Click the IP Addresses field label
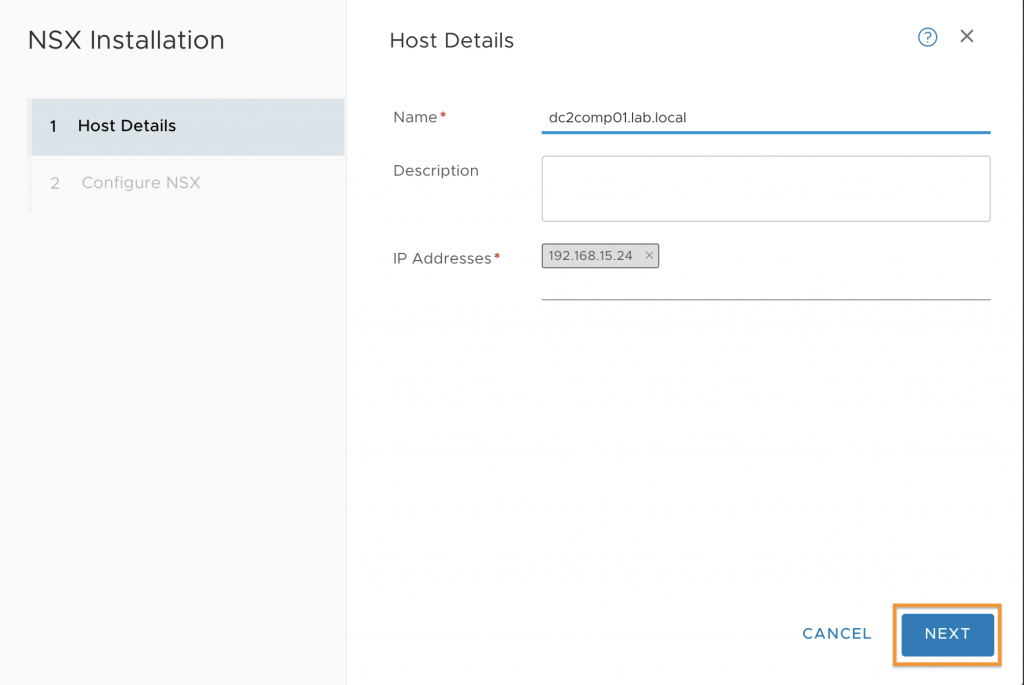The height and width of the screenshot is (685, 1024). coord(442,259)
